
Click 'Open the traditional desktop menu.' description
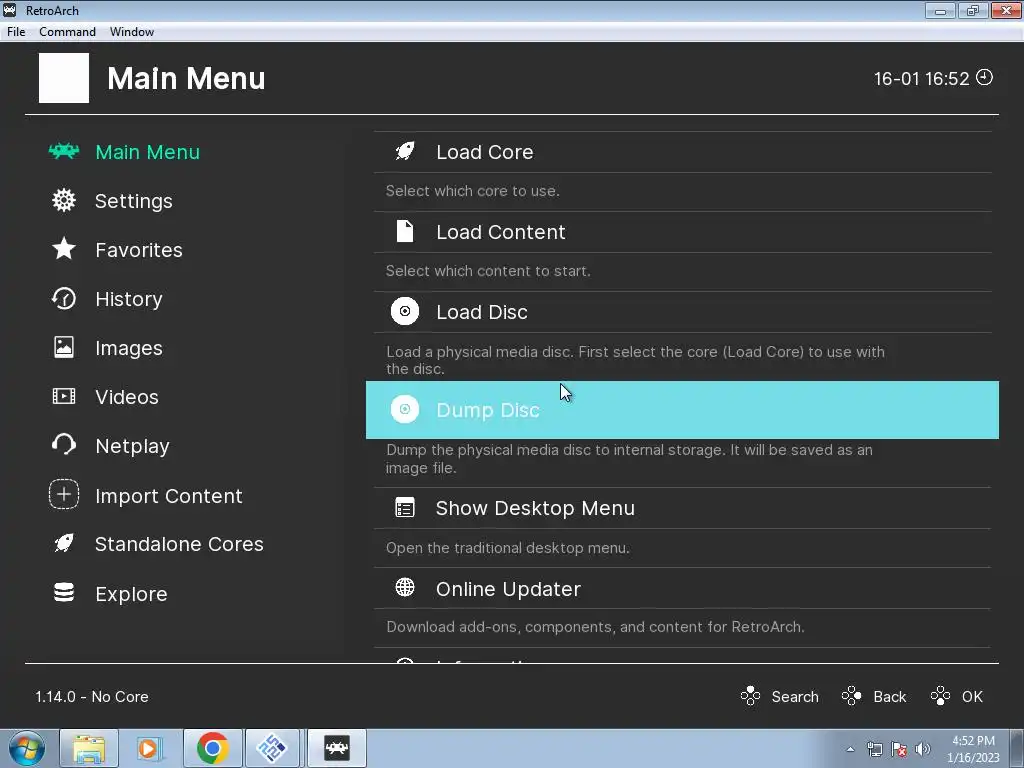(507, 548)
